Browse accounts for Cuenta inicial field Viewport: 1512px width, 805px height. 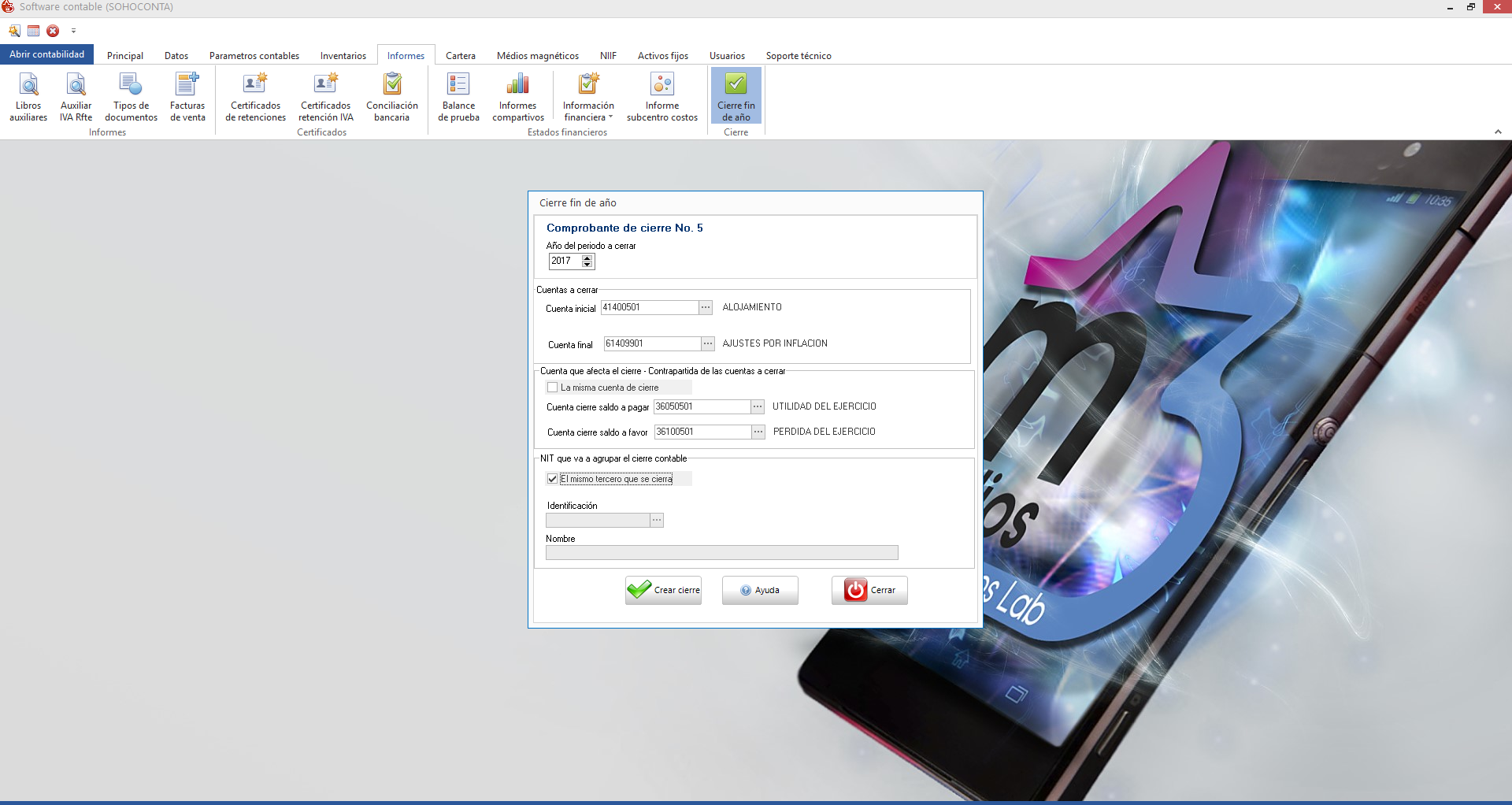point(706,307)
